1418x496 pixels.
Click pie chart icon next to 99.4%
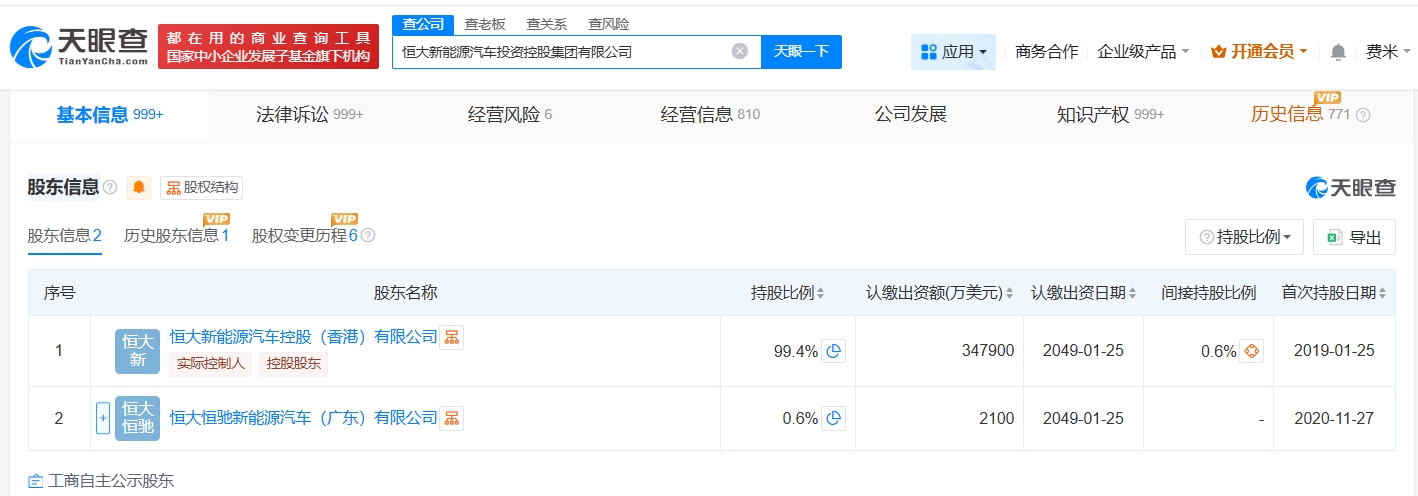(833, 351)
